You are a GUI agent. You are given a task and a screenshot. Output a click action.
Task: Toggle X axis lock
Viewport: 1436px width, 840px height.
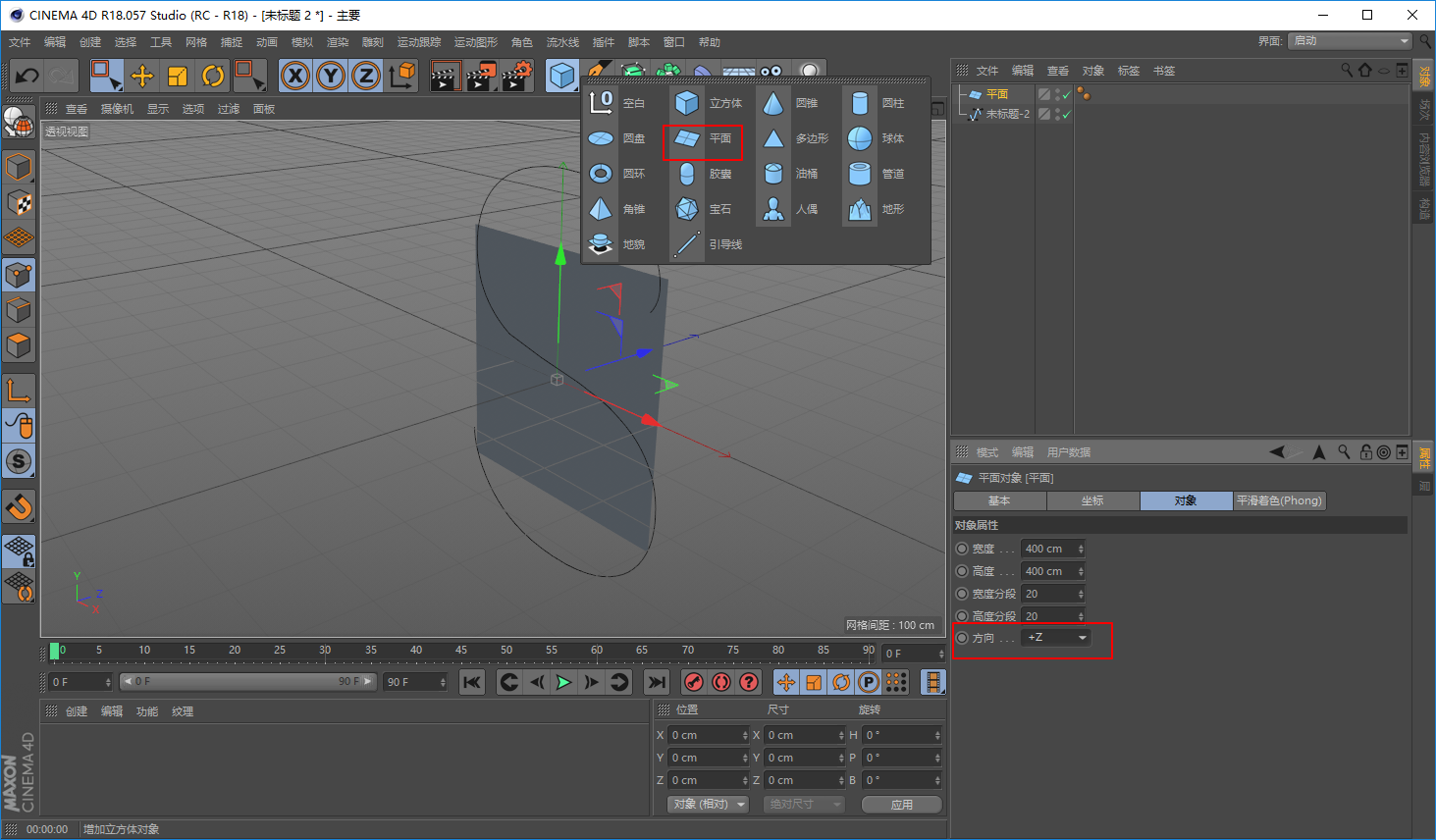pos(295,76)
